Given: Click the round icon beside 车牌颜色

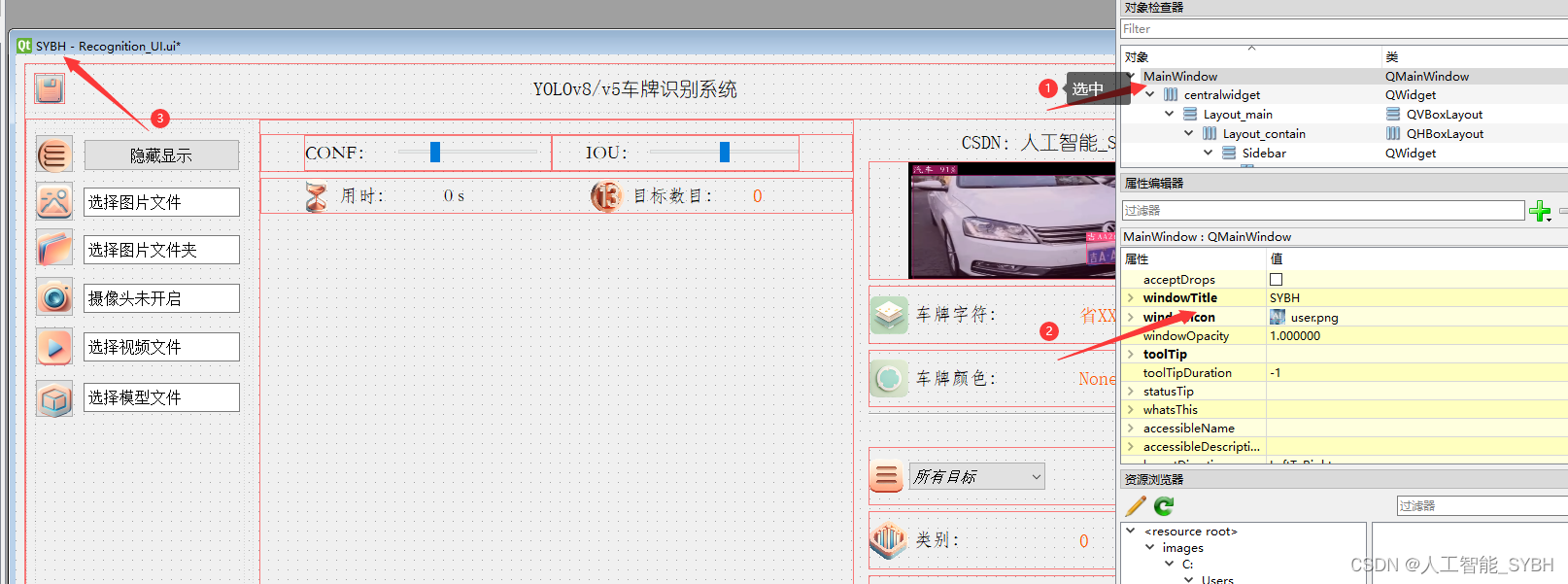Looking at the screenshot, I should (x=889, y=378).
